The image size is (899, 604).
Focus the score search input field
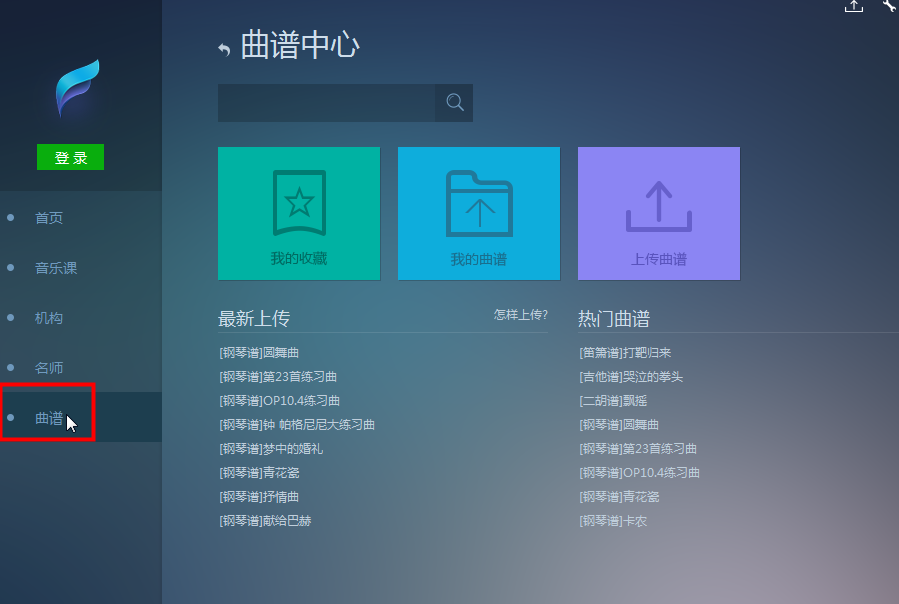pos(326,103)
